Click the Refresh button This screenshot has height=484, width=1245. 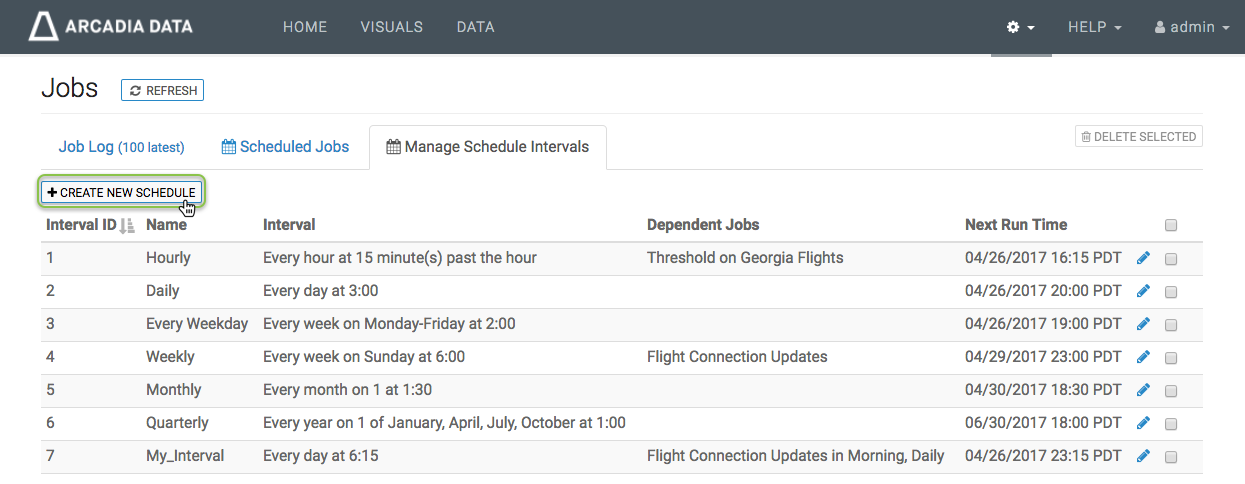pos(162,90)
